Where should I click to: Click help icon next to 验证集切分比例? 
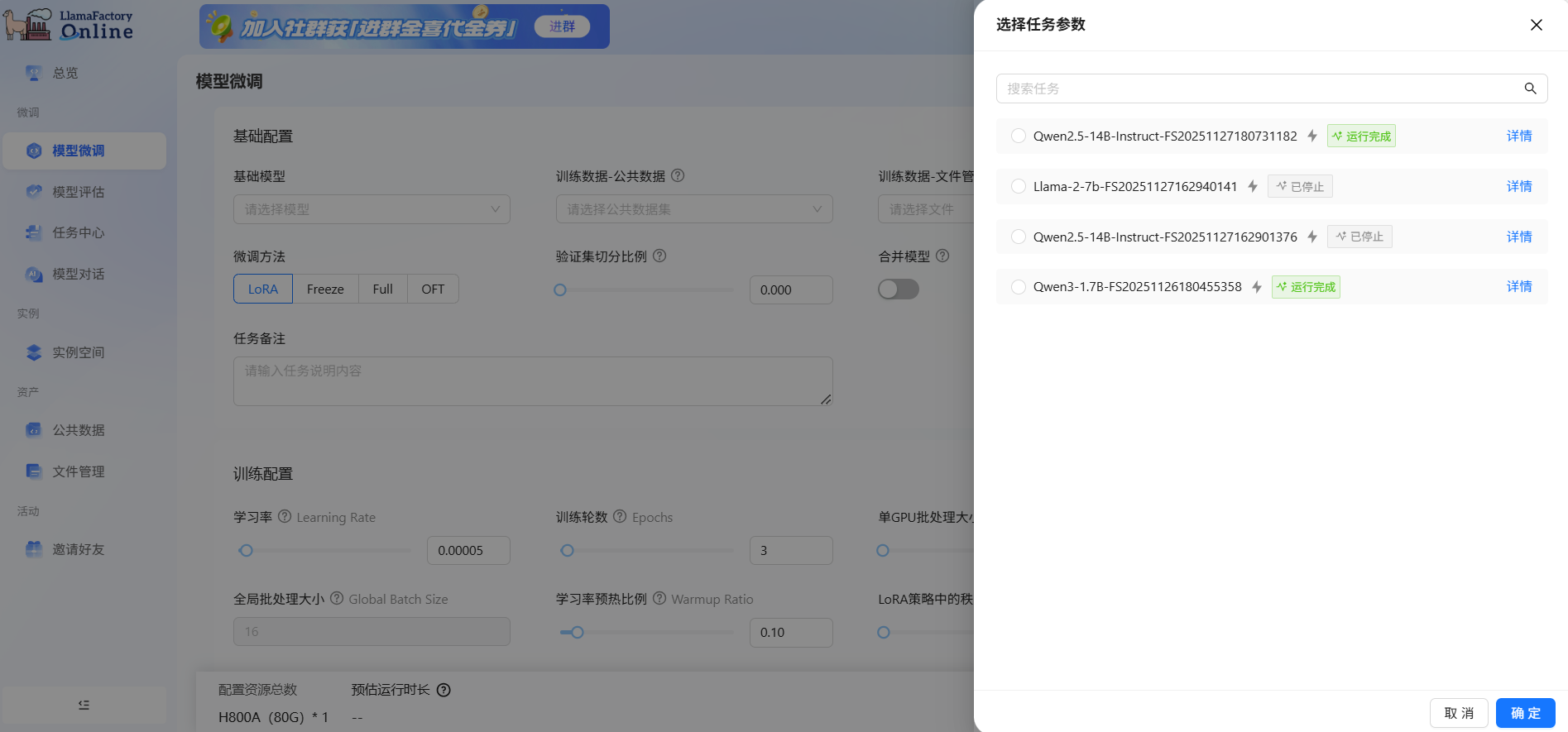[x=659, y=256]
